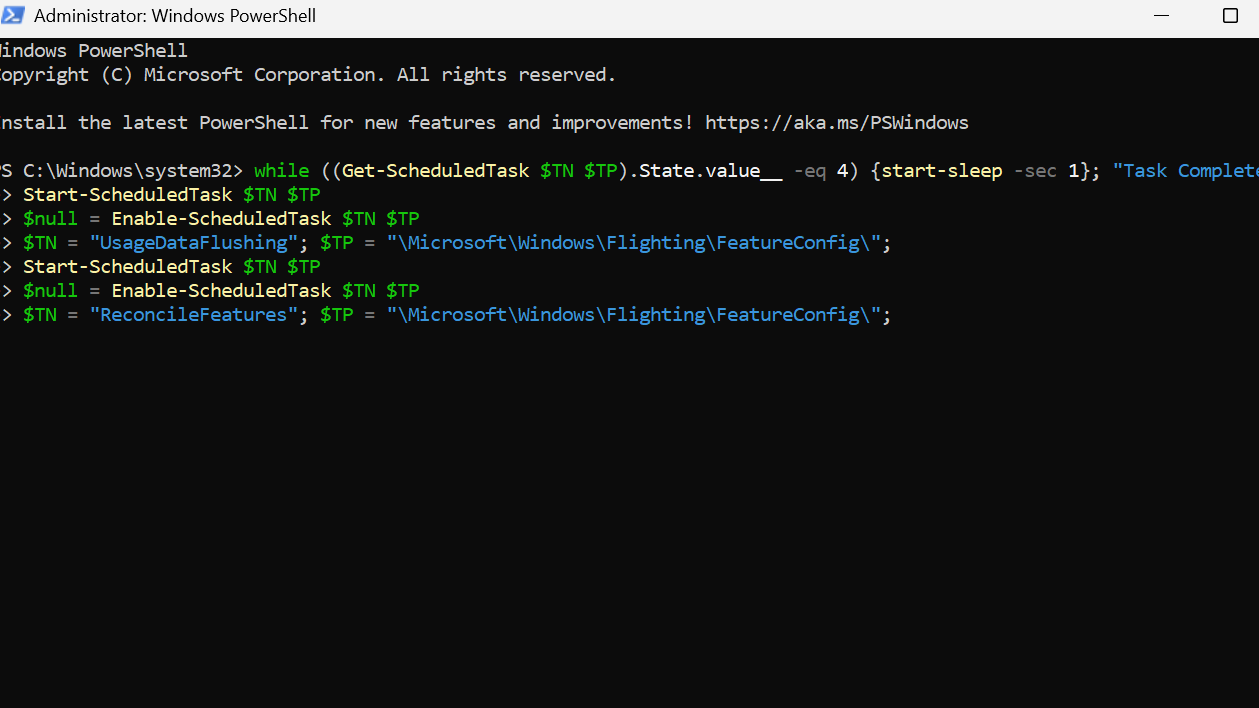Click the 'start-sleep' command text

click(x=941, y=171)
